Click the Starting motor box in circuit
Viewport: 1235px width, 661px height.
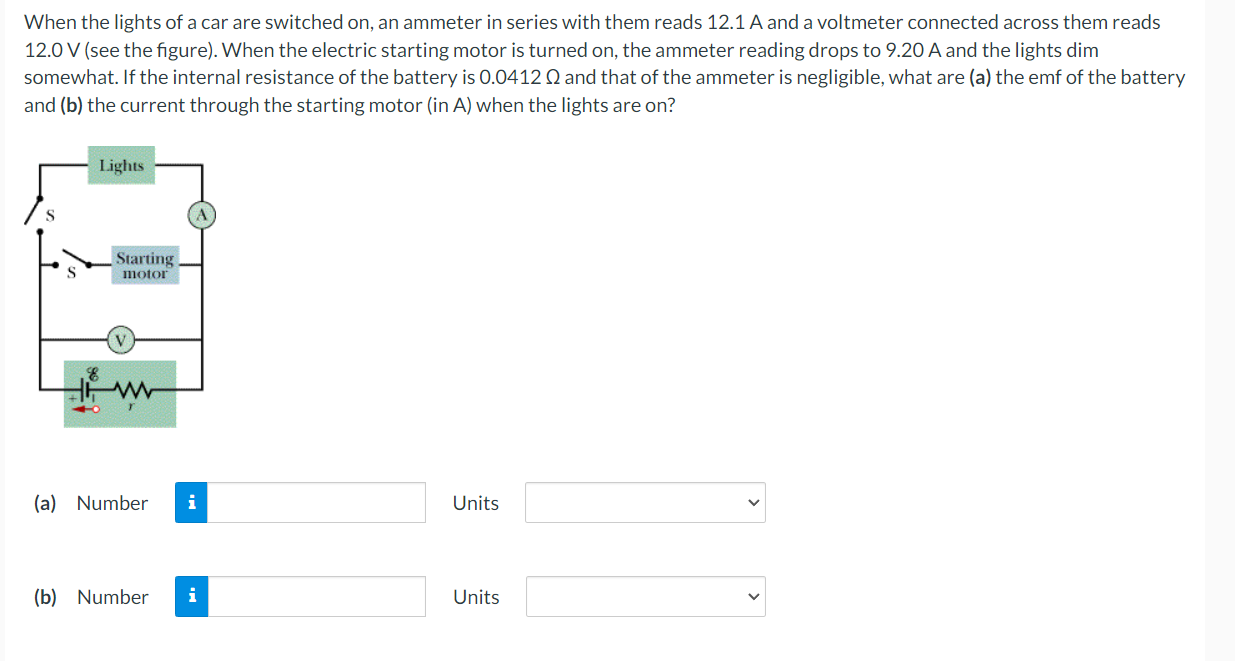[145, 266]
